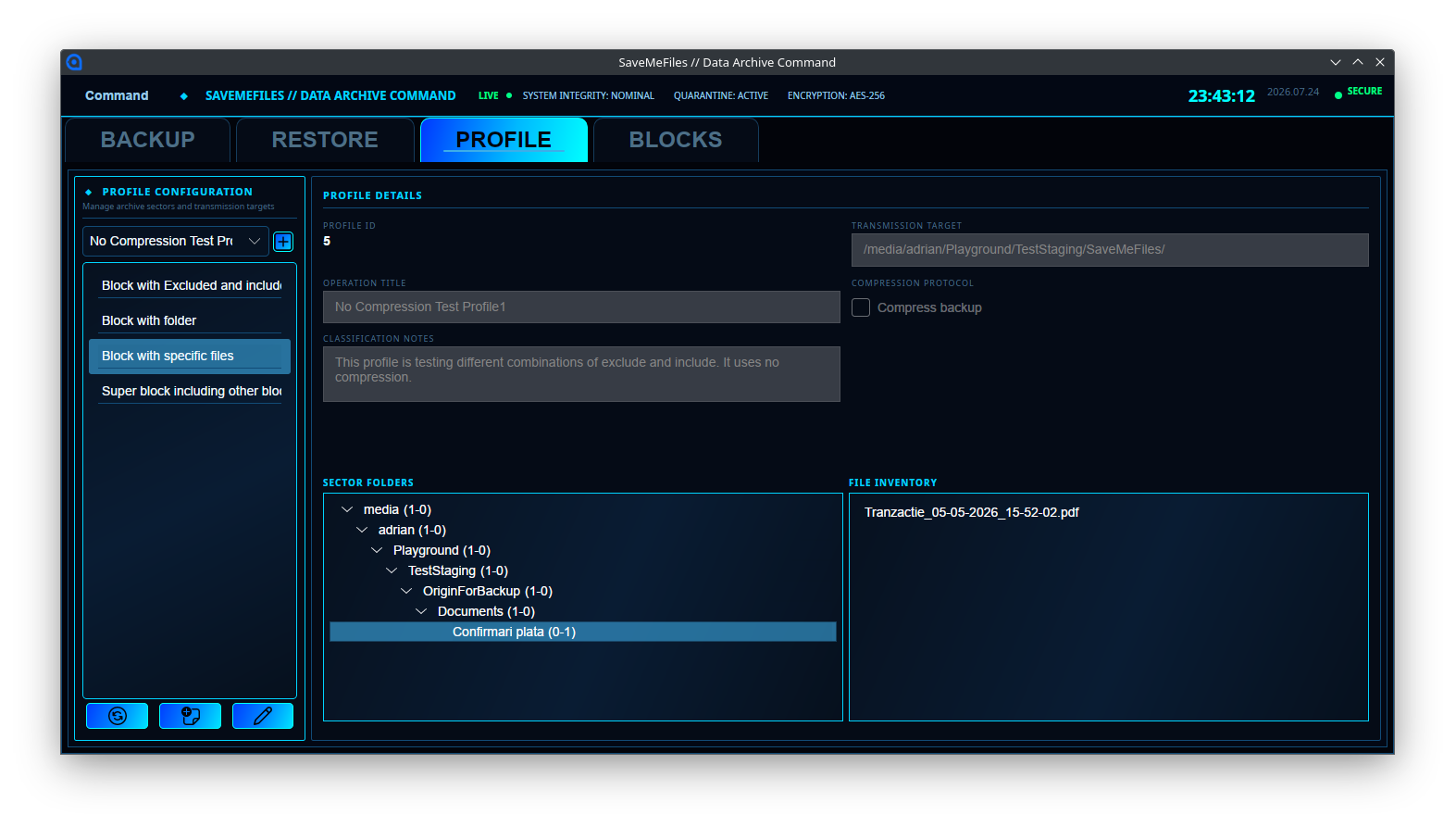Click the LIVE status indicator

coord(494,95)
